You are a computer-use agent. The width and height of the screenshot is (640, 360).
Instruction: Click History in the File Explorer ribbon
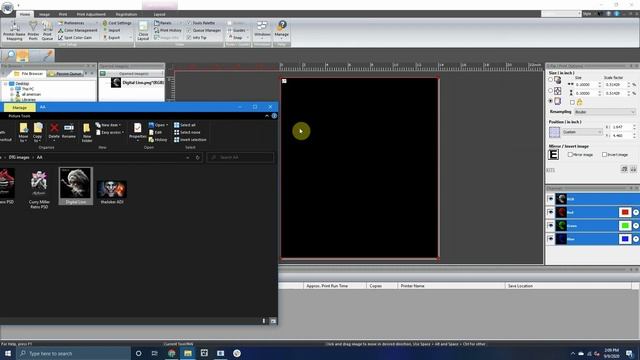point(158,140)
